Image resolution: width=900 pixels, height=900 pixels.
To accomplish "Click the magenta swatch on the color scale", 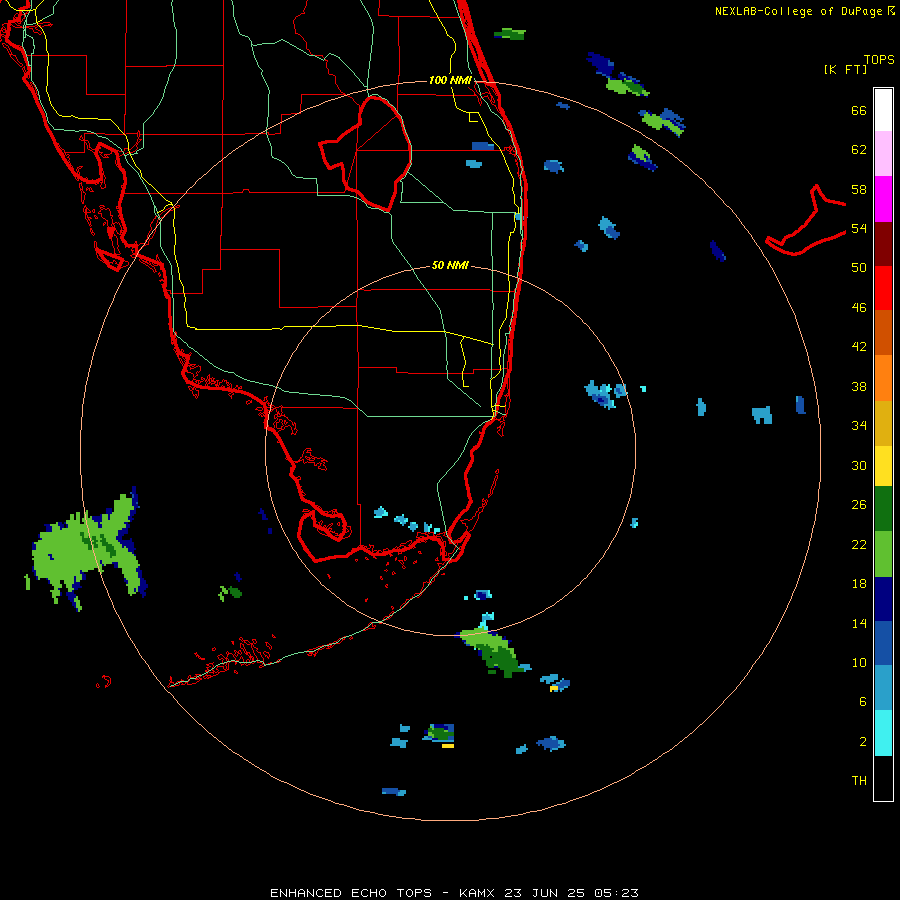I will (x=883, y=199).
